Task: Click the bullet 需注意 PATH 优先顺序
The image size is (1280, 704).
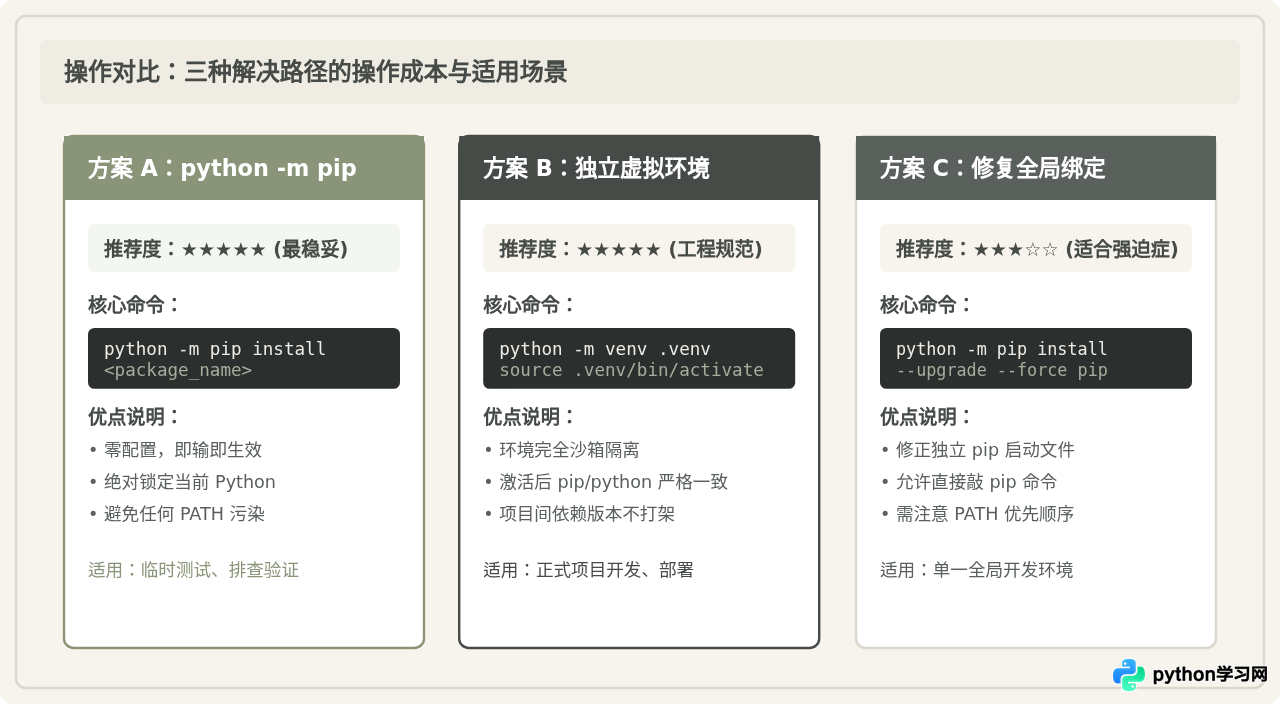Action: (977, 514)
